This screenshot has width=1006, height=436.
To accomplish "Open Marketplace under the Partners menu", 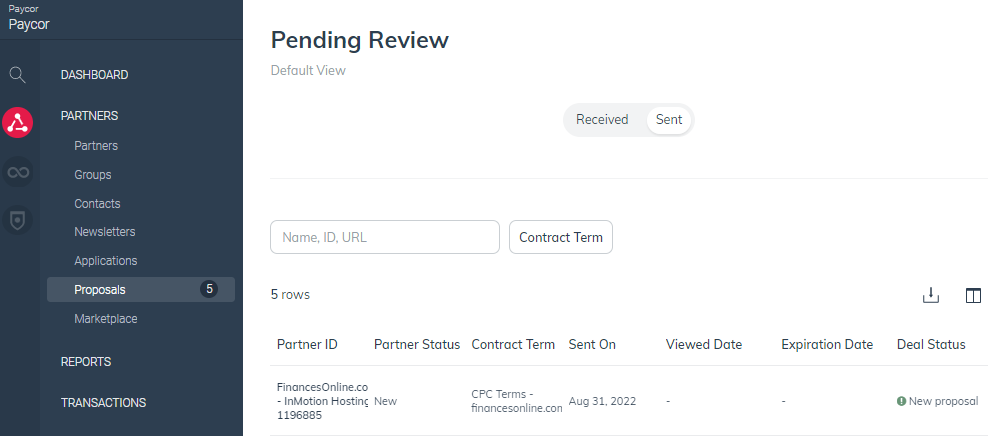I will click(106, 319).
